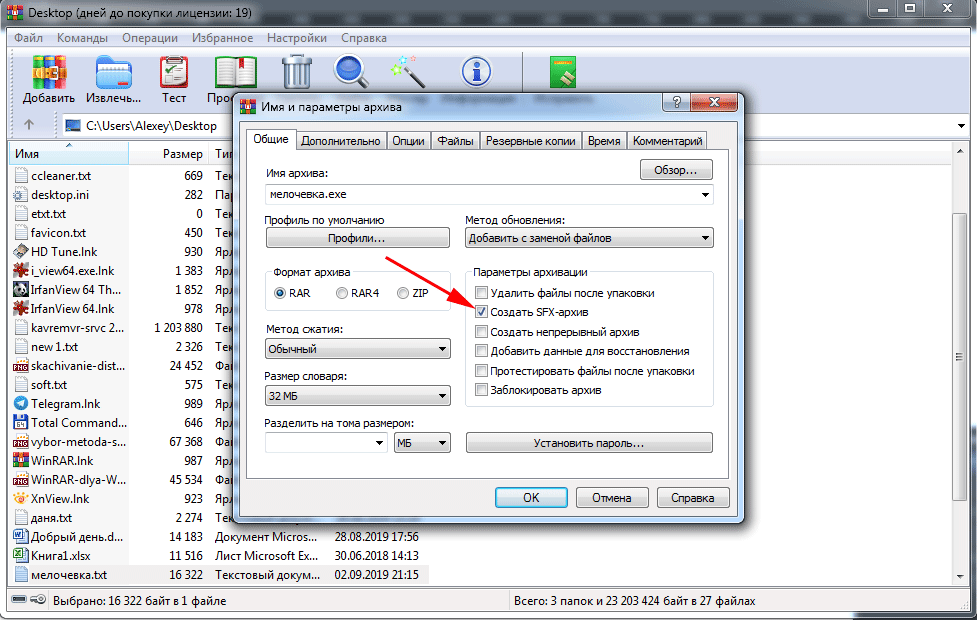The width and height of the screenshot is (977, 620).
Task: Enable Удалить файлы после упаковки checkbox
Action: [481, 292]
